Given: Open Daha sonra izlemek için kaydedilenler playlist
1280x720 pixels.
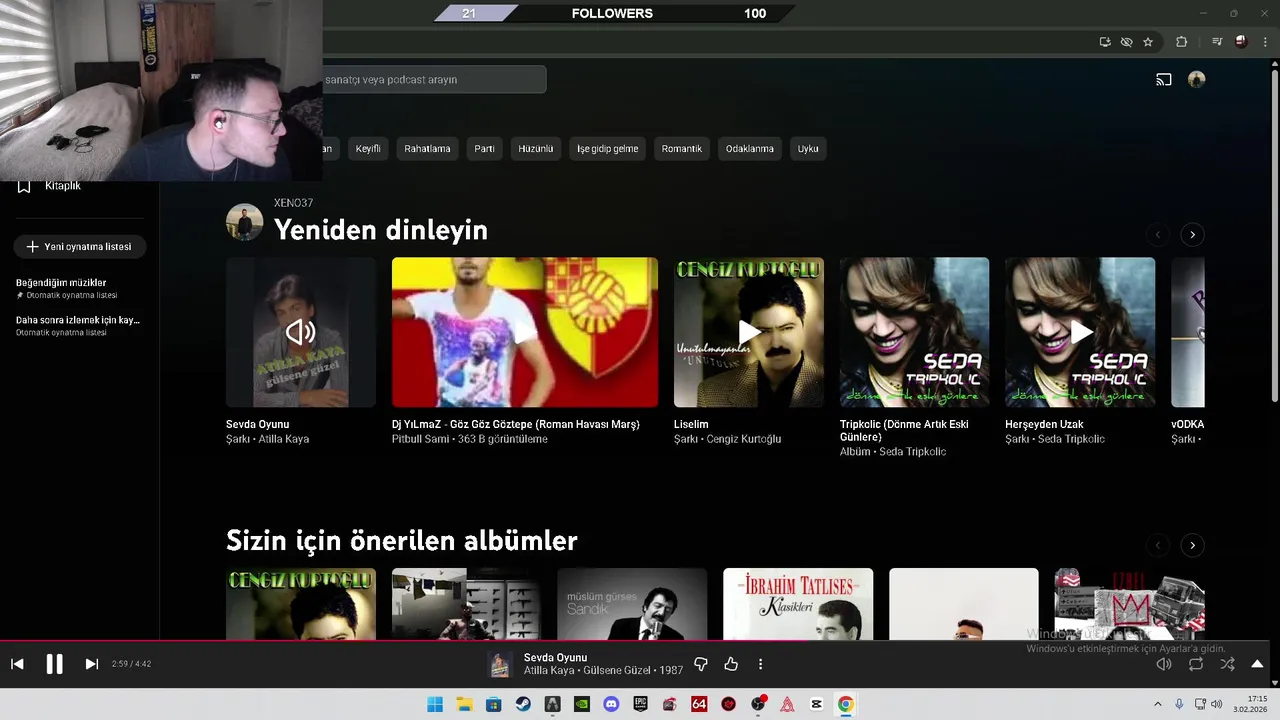Looking at the screenshot, I should (80, 325).
